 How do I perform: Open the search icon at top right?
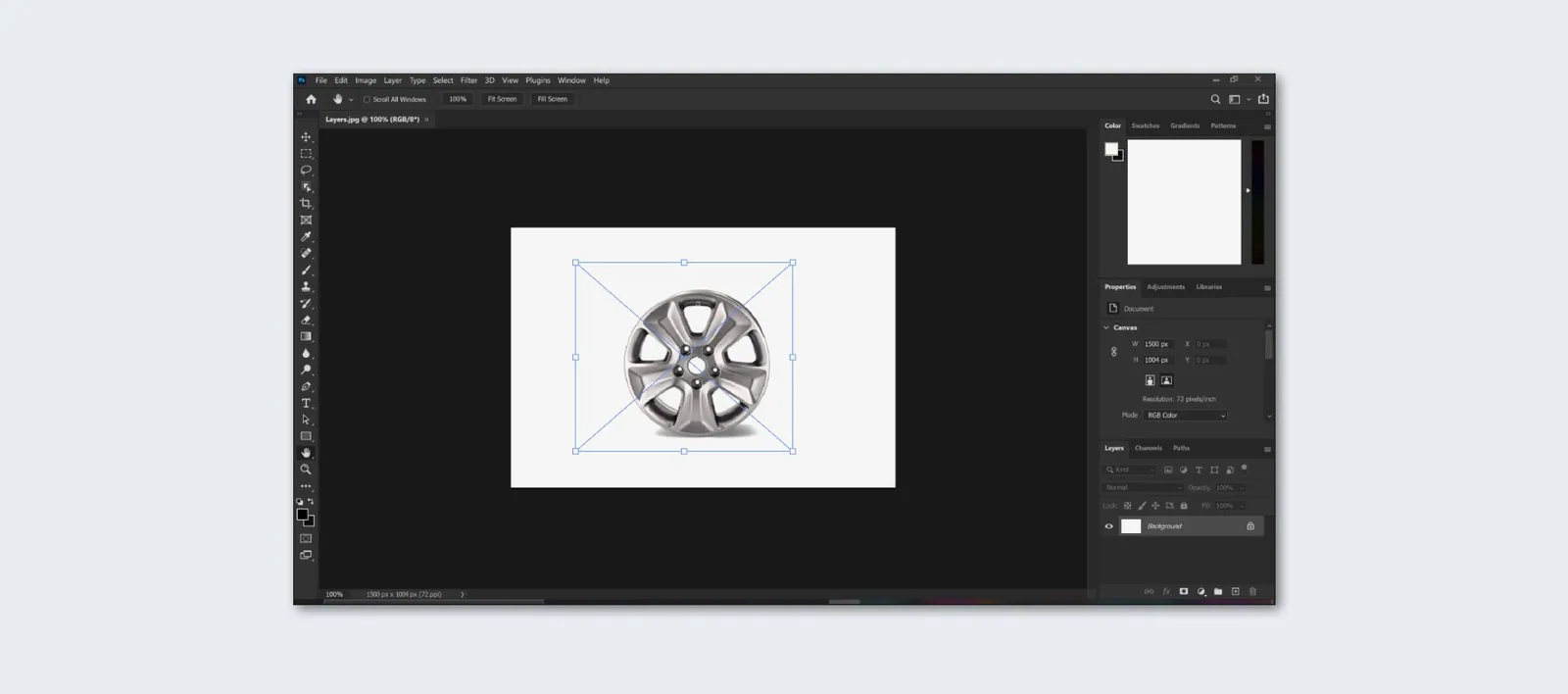point(1215,99)
